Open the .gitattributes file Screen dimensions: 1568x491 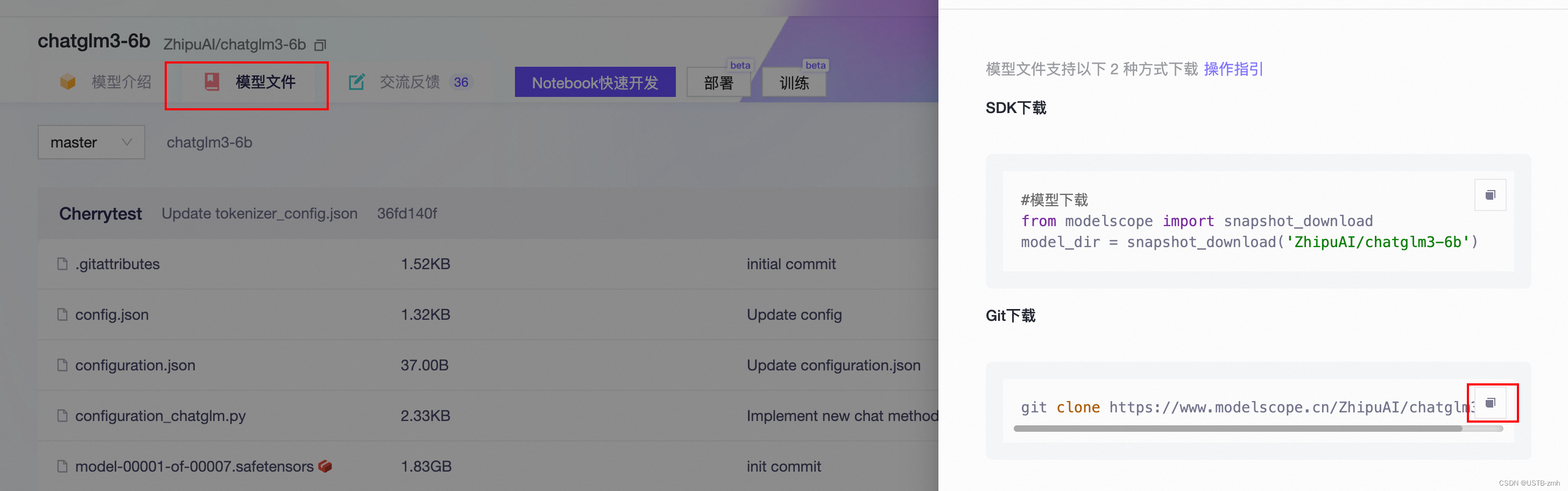(x=117, y=264)
